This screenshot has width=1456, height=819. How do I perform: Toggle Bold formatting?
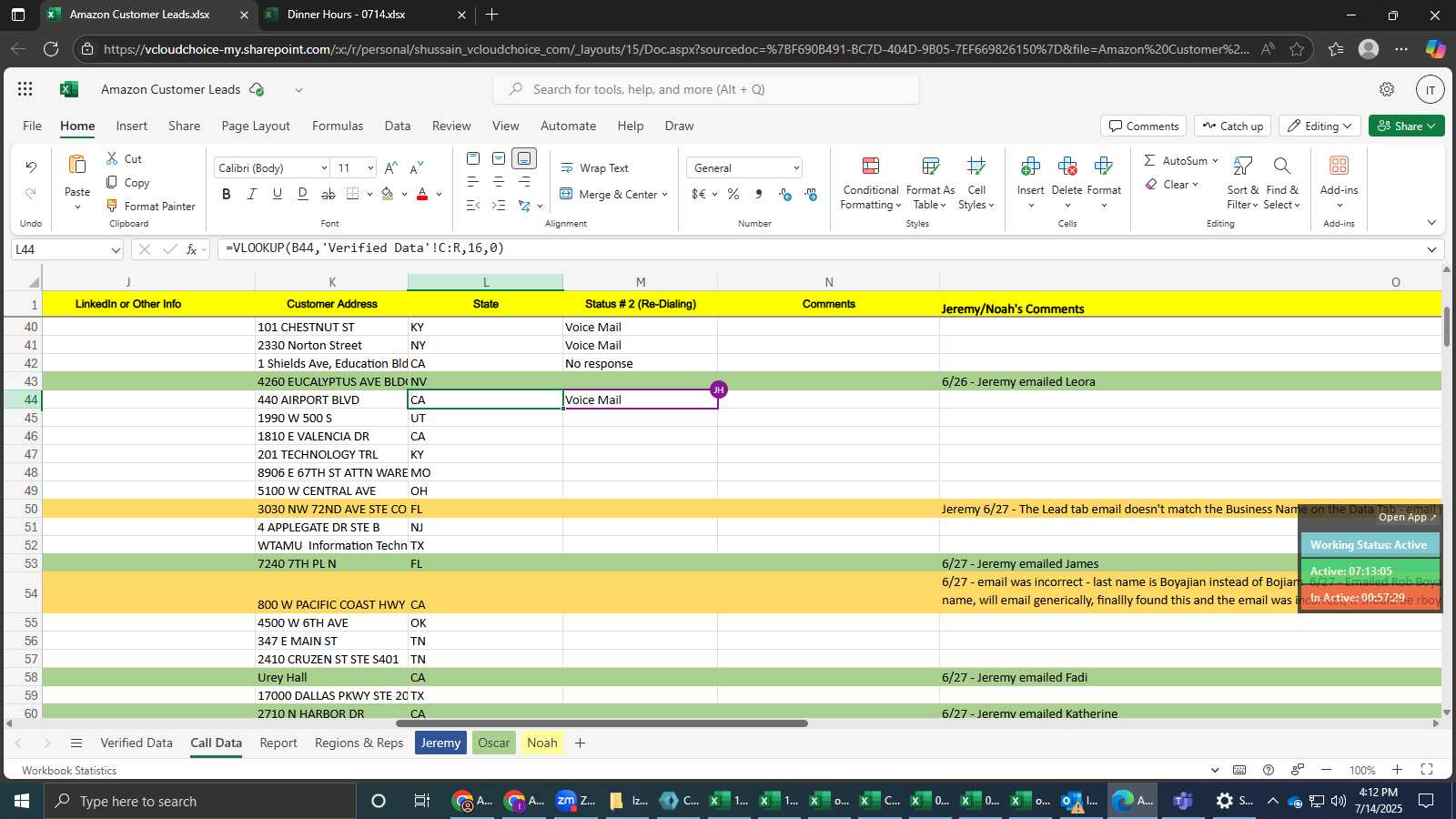[227, 194]
